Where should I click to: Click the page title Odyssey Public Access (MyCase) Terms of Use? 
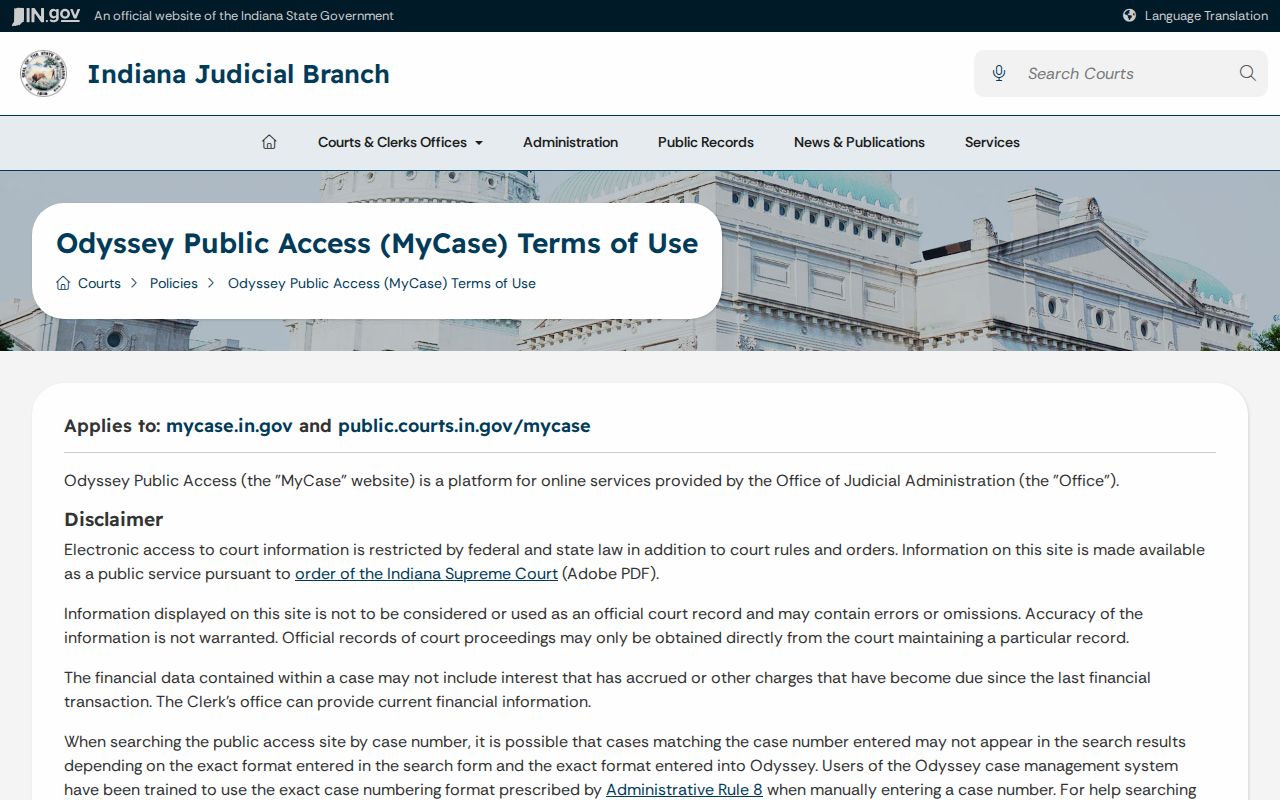coord(377,243)
